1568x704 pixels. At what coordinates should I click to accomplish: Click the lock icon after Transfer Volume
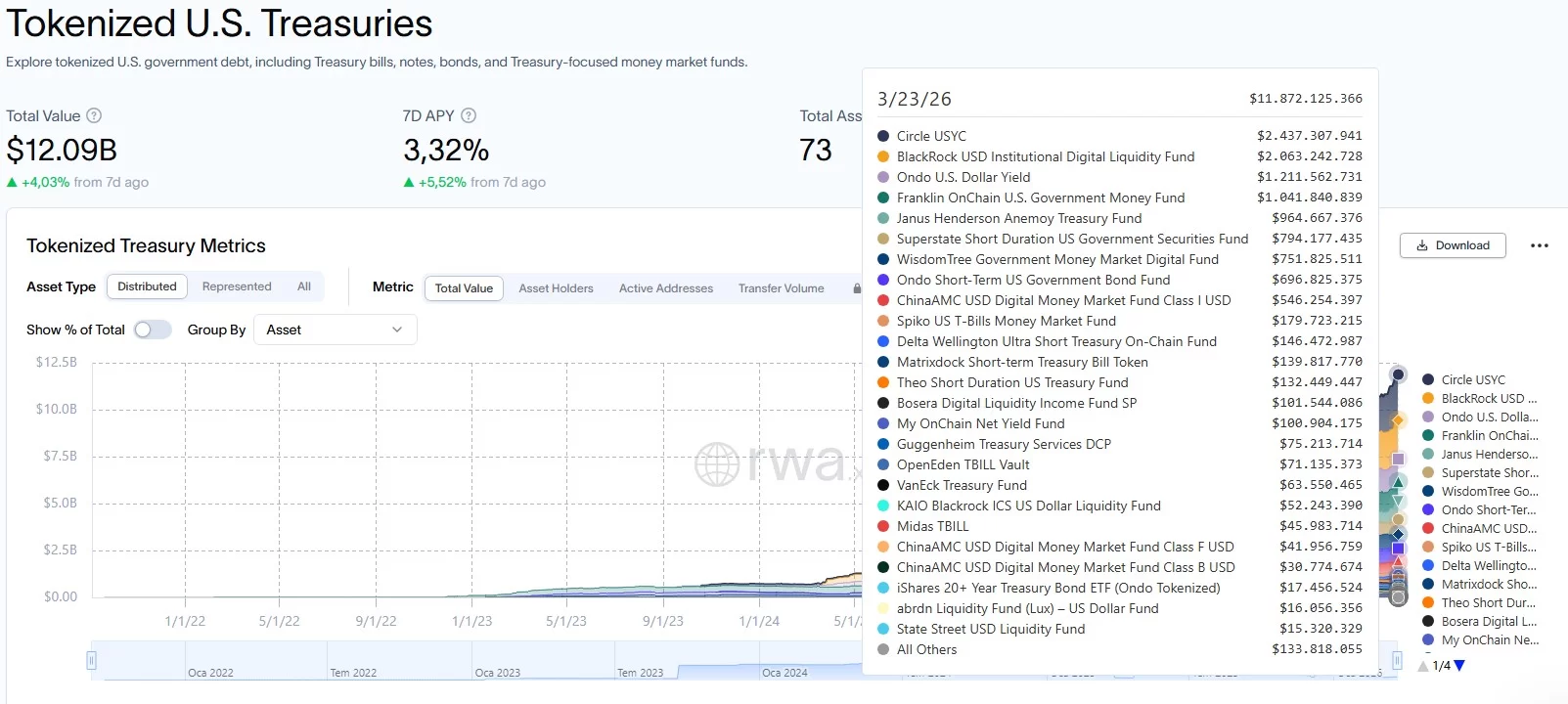tap(857, 288)
